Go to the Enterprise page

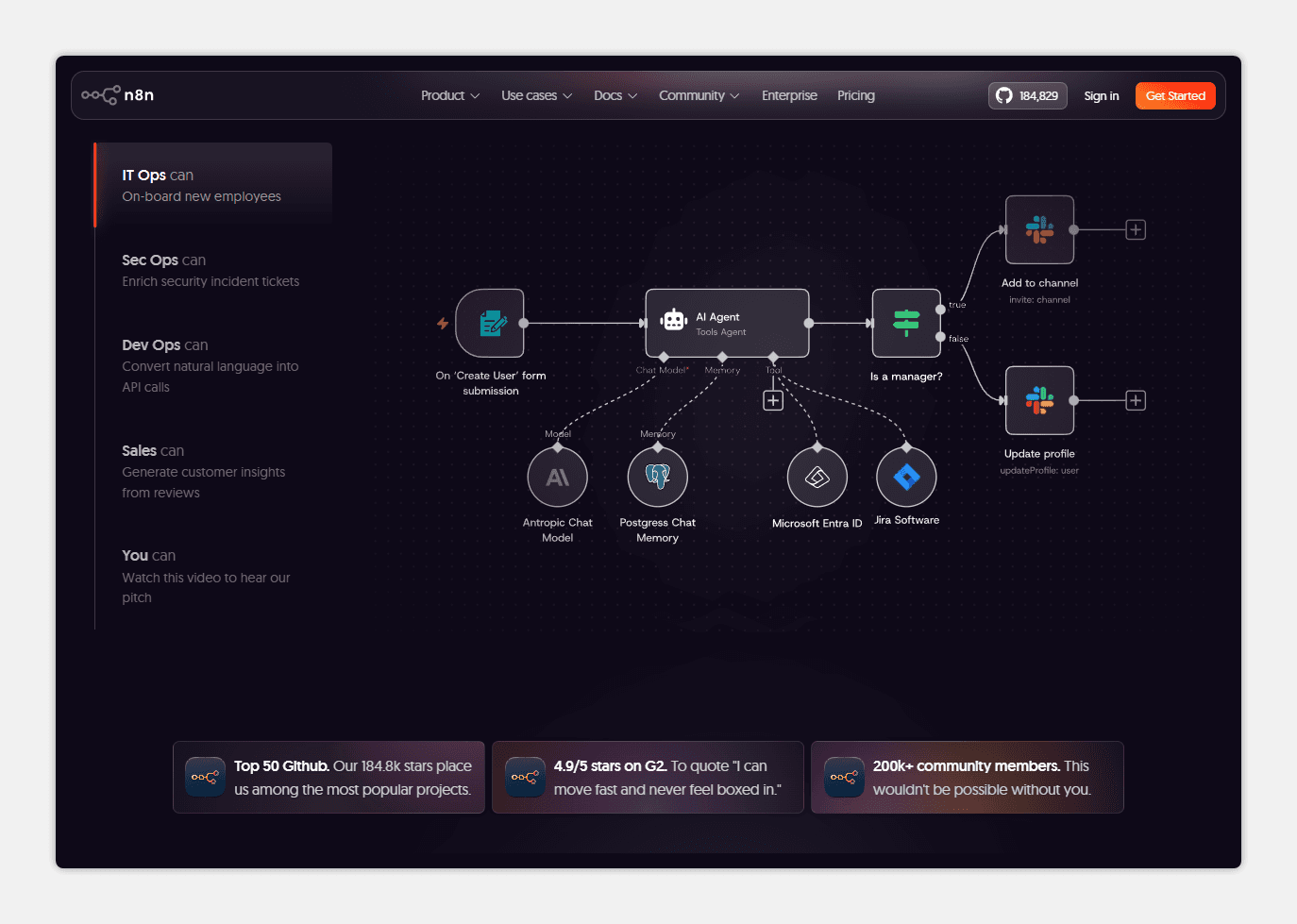pyautogui.click(x=789, y=95)
